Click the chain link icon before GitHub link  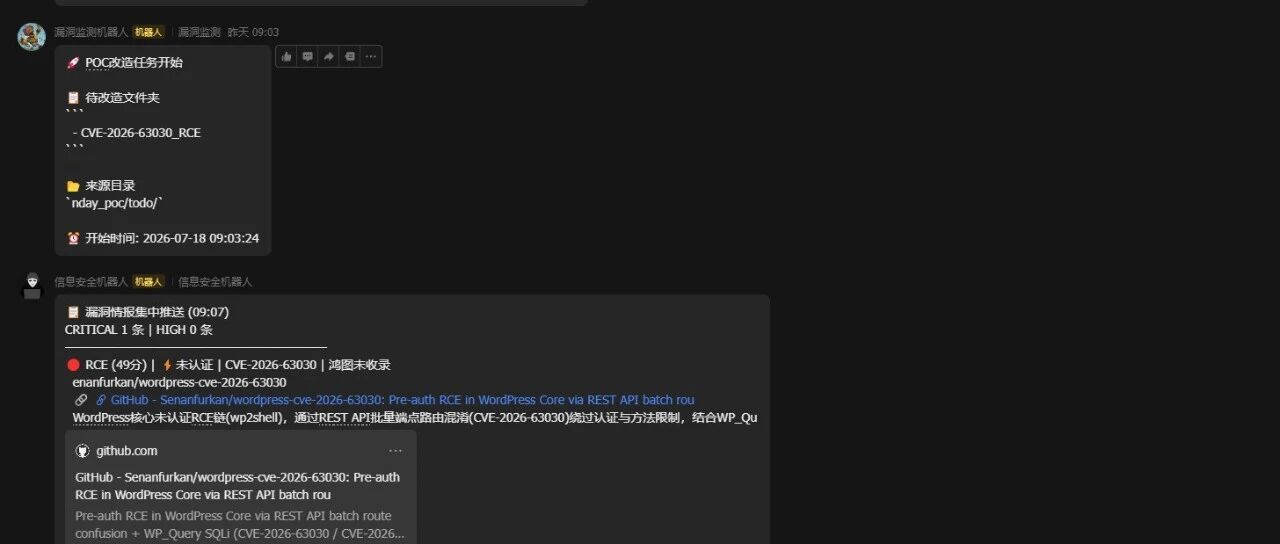[x=82, y=400]
